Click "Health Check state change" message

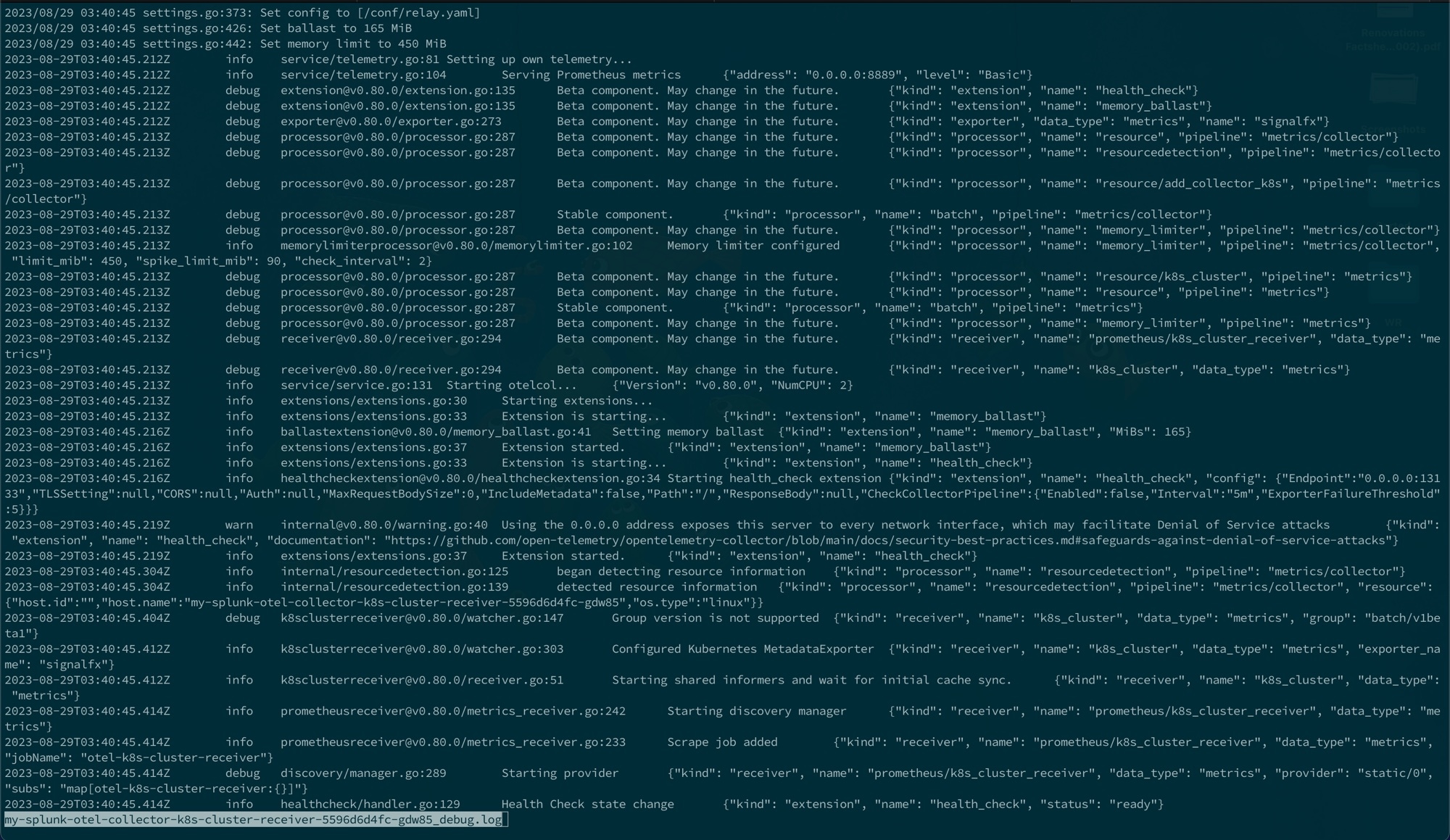(587, 804)
